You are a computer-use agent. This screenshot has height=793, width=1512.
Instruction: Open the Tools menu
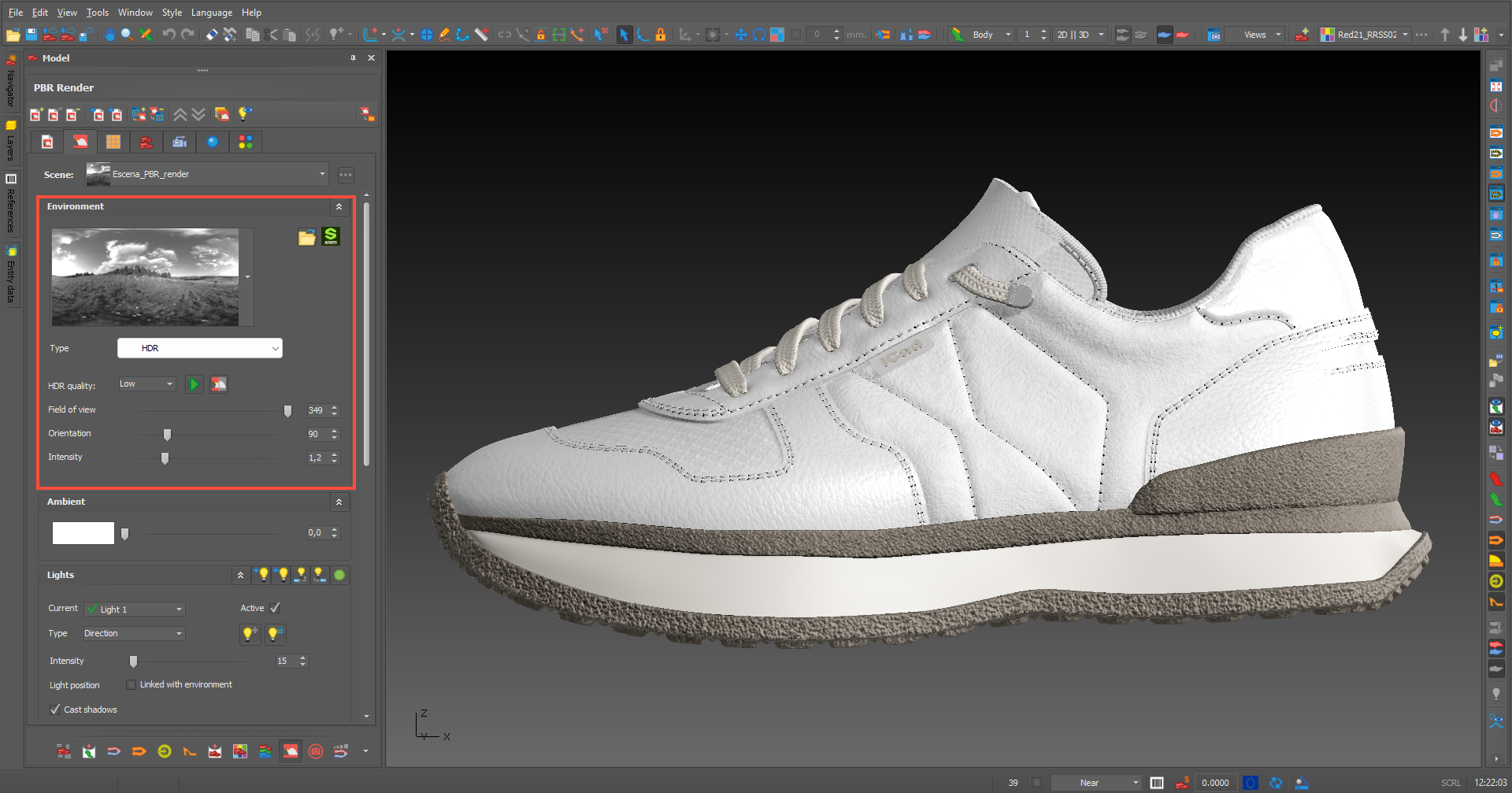click(97, 13)
